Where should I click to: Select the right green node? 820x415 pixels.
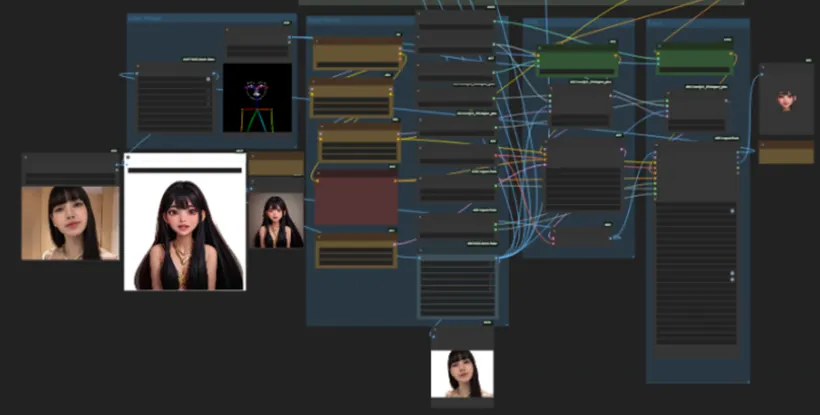pyautogui.click(x=696, y=59)
